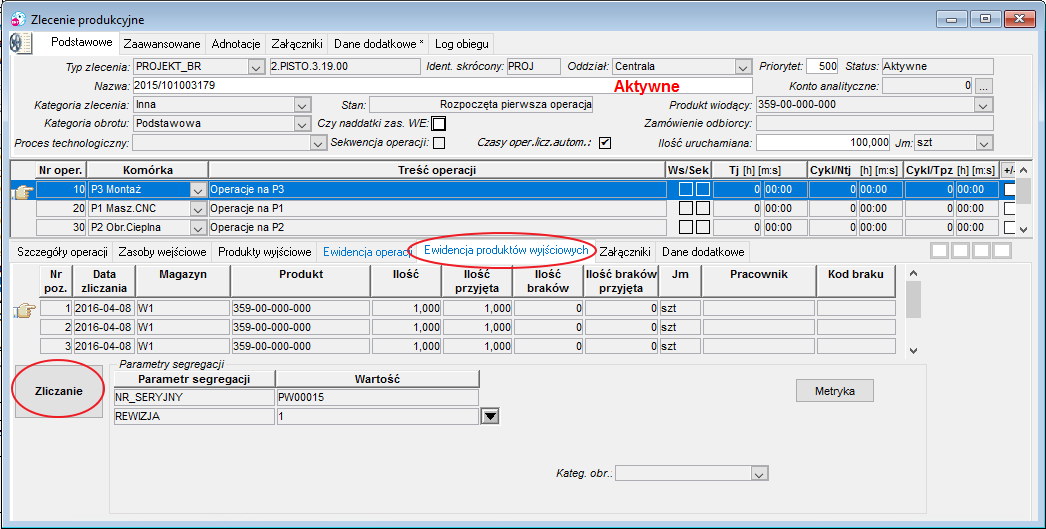Viewport: 1046px width, 529px height.
Task: Open the Produkty wyjściowe tab
Action: coord(264,252)
